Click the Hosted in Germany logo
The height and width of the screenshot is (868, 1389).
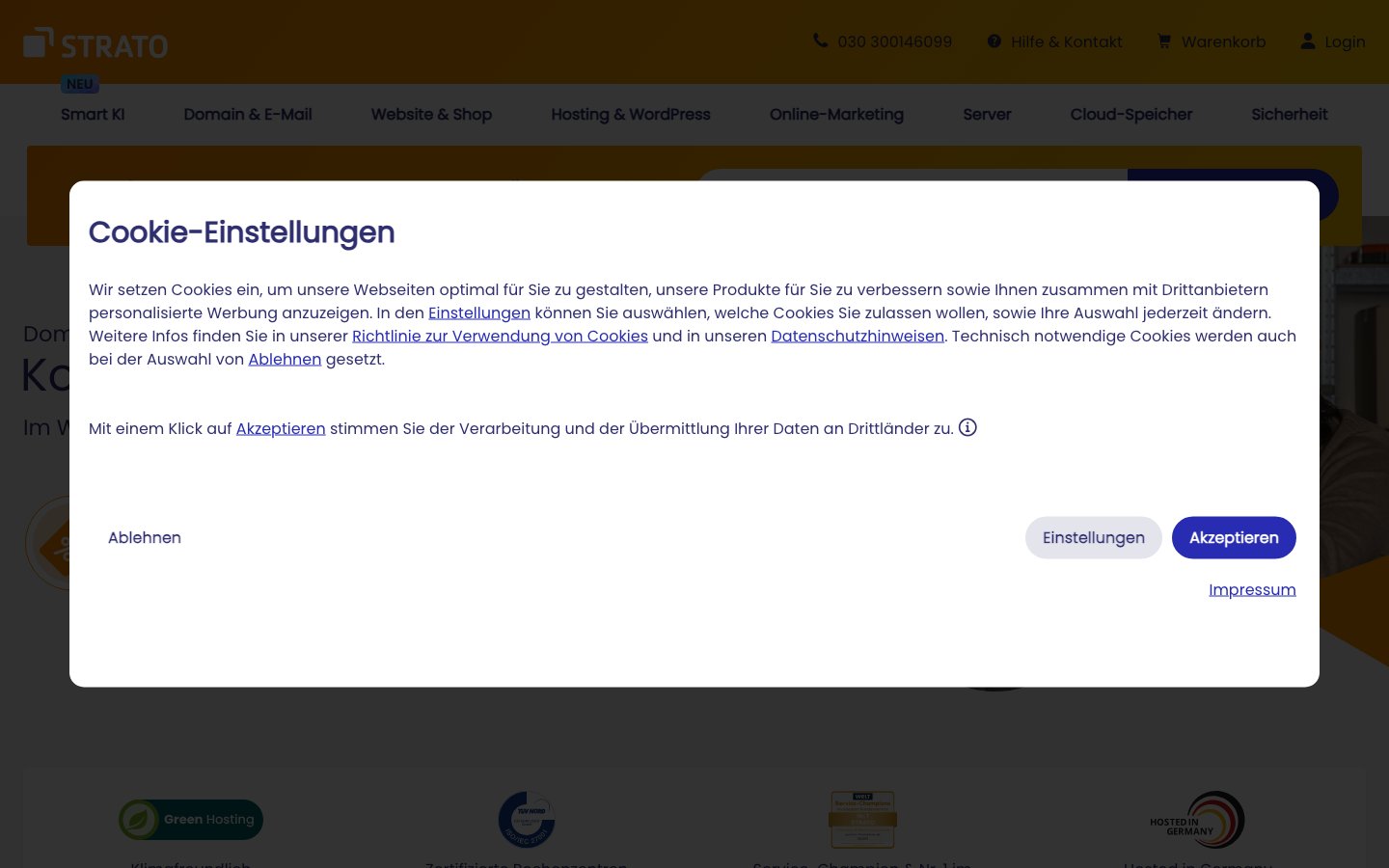click(1197, 820)
